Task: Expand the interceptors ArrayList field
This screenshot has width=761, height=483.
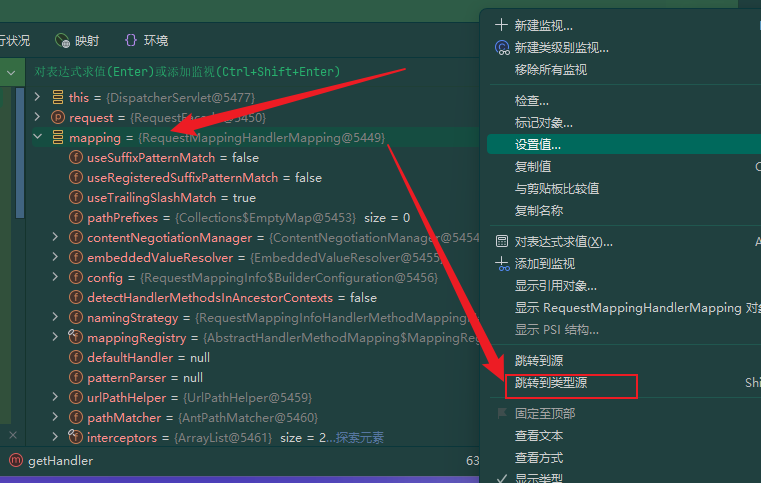Action: coord(55,437)
